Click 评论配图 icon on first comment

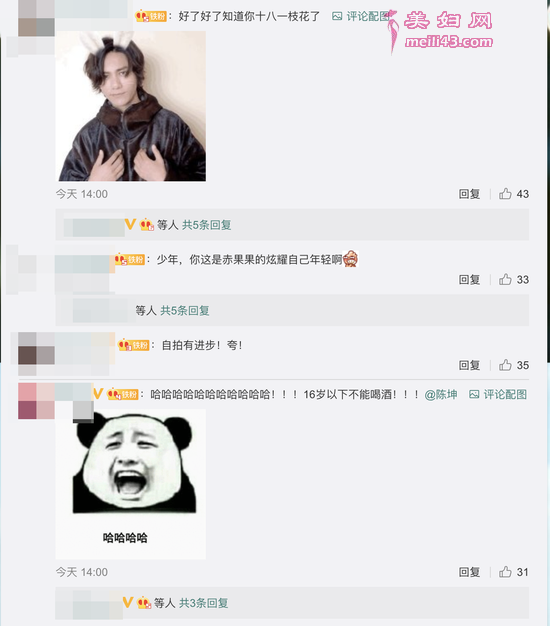337,16
